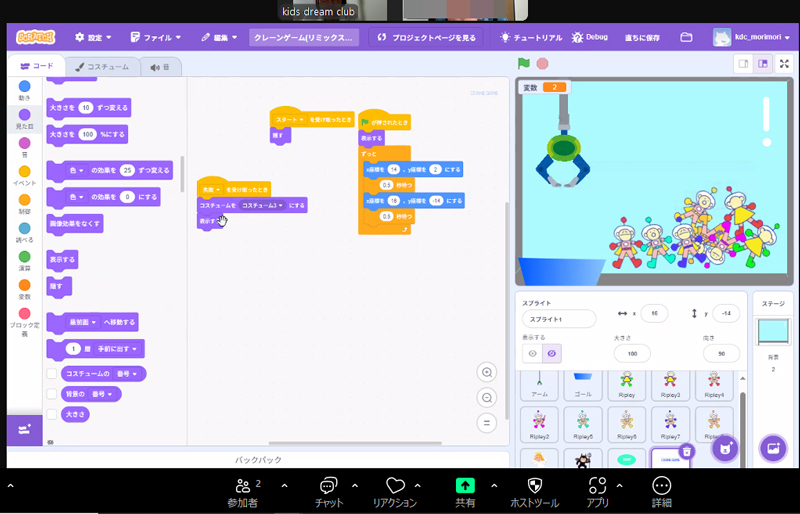Open the kdc_morimori account dropdown
This screenshot has height=514, width=800.
pos(751,37)
